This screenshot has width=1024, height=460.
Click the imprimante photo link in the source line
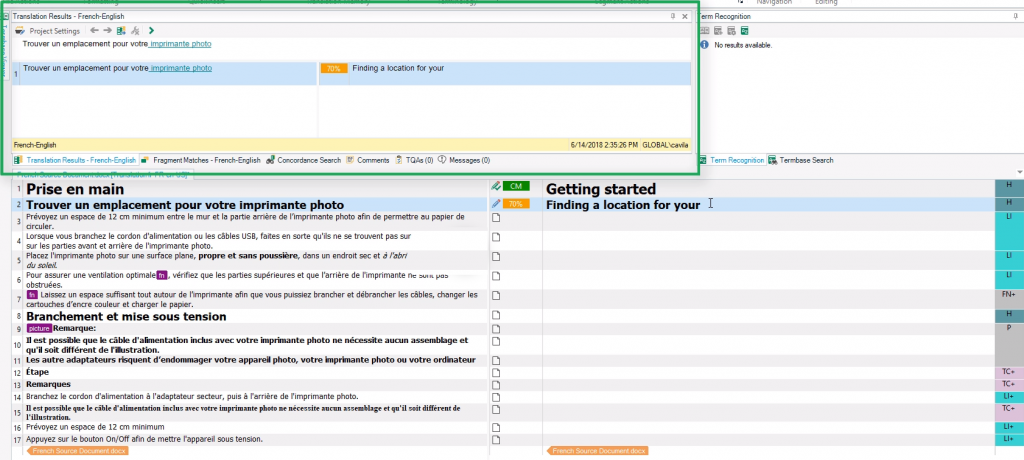pyautogui.click(x=181, y=44)
